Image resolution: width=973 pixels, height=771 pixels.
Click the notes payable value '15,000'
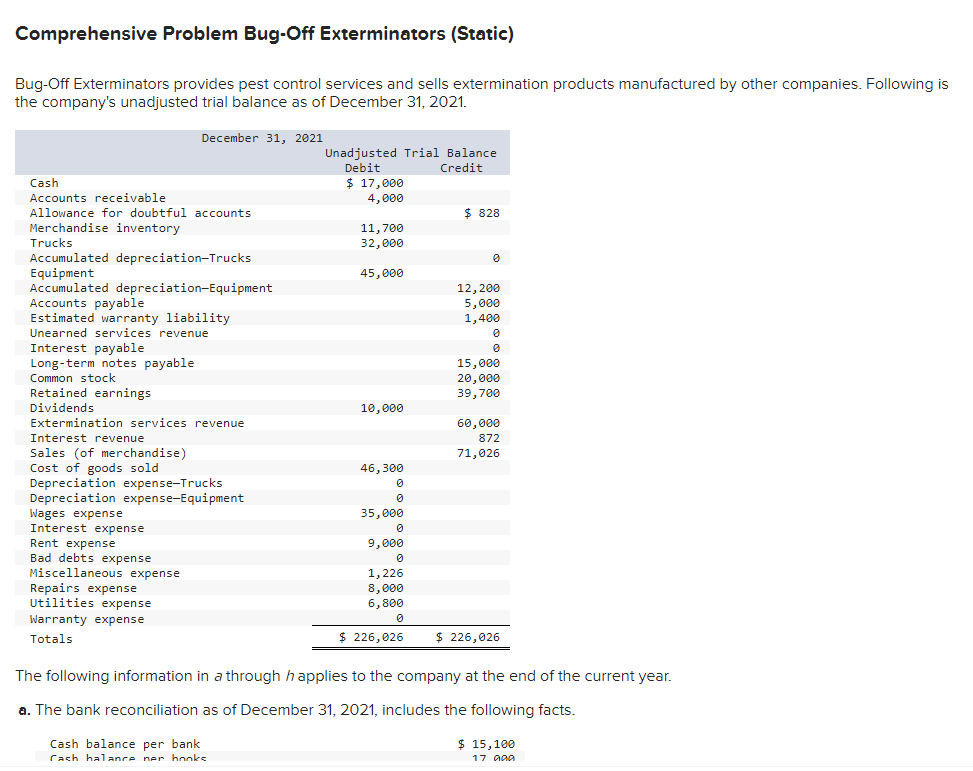click(478, 363)
